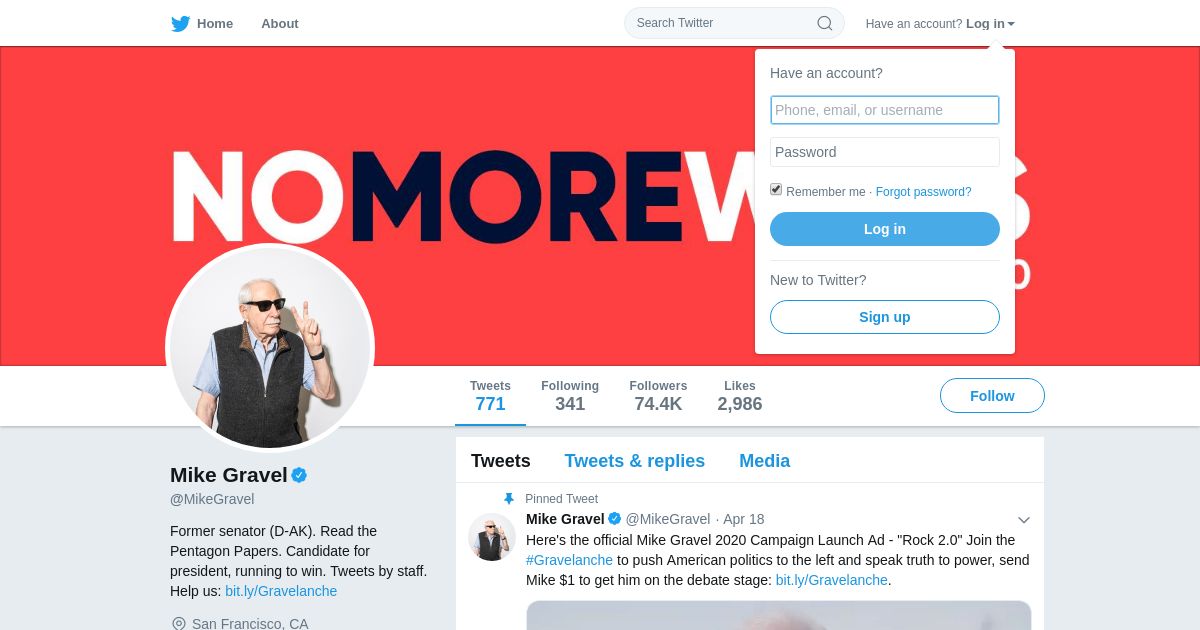This screenshot has height=630, width=1200.
Task: Toggle the Remember me checkbox
Action: tap(776, 190)
